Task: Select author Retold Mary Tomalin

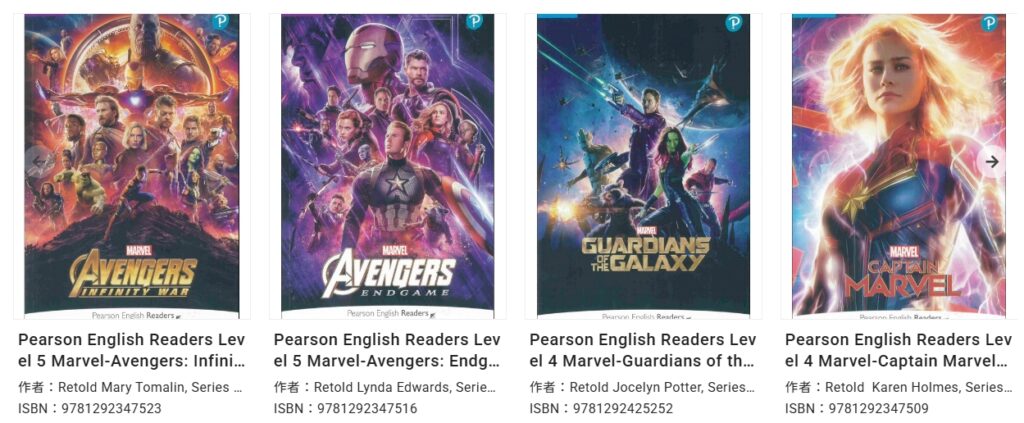Action: click(140, 387)
